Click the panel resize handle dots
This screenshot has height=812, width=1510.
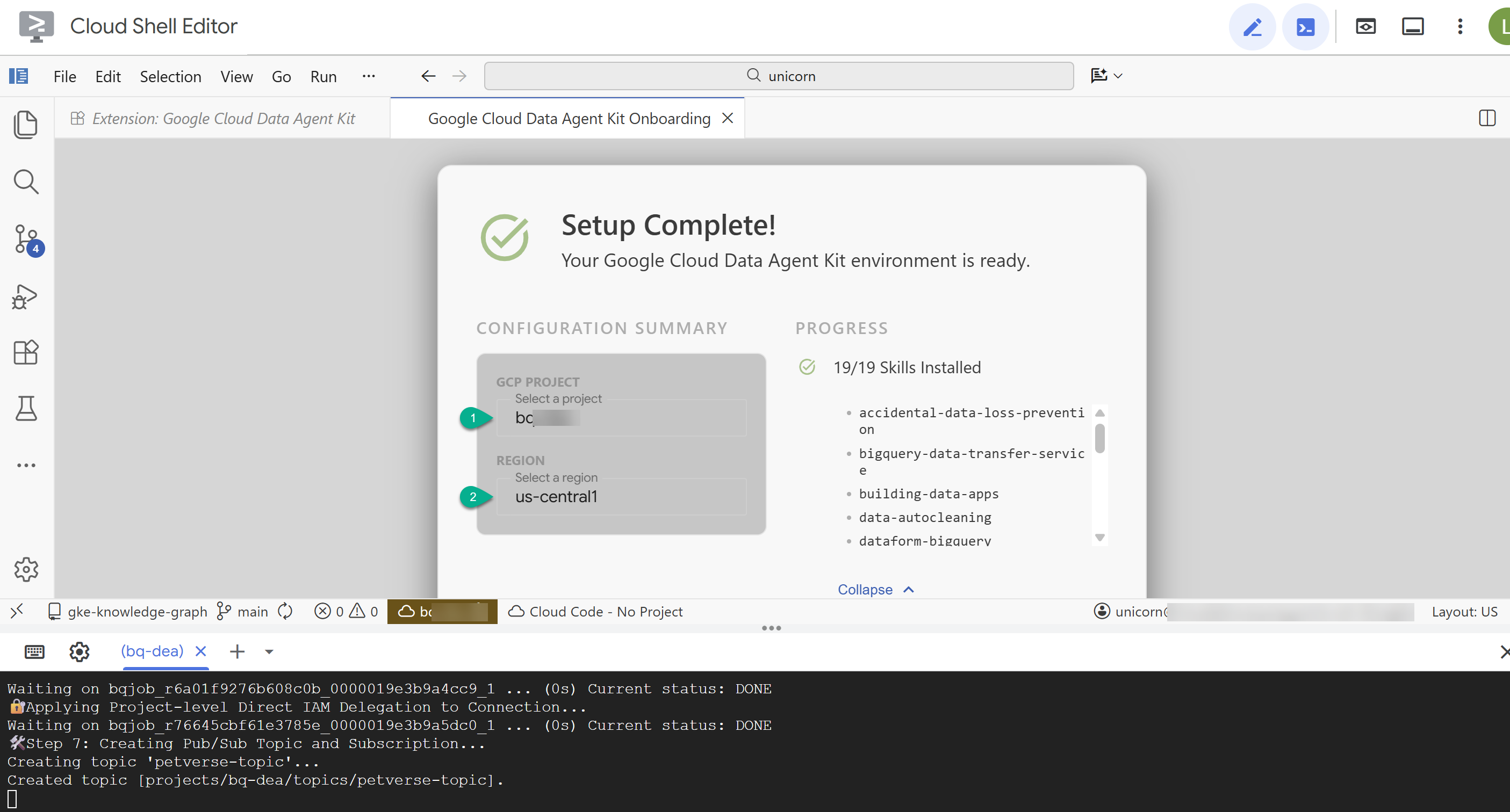coord(771,628)
